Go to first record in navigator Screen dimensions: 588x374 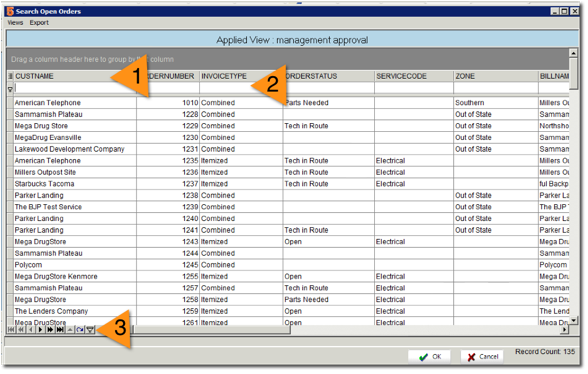coord(11,330)
